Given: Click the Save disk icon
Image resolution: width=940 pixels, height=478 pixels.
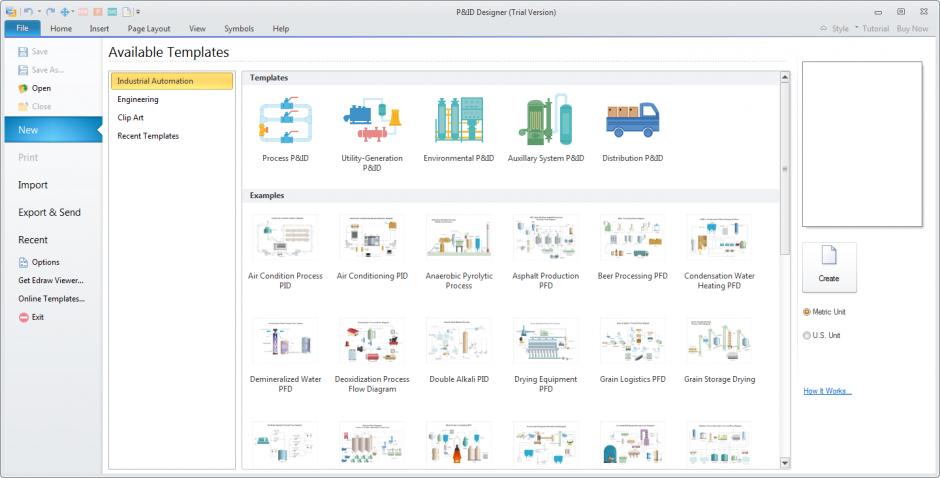Looking at the screenshot, I should pos(23,52).
